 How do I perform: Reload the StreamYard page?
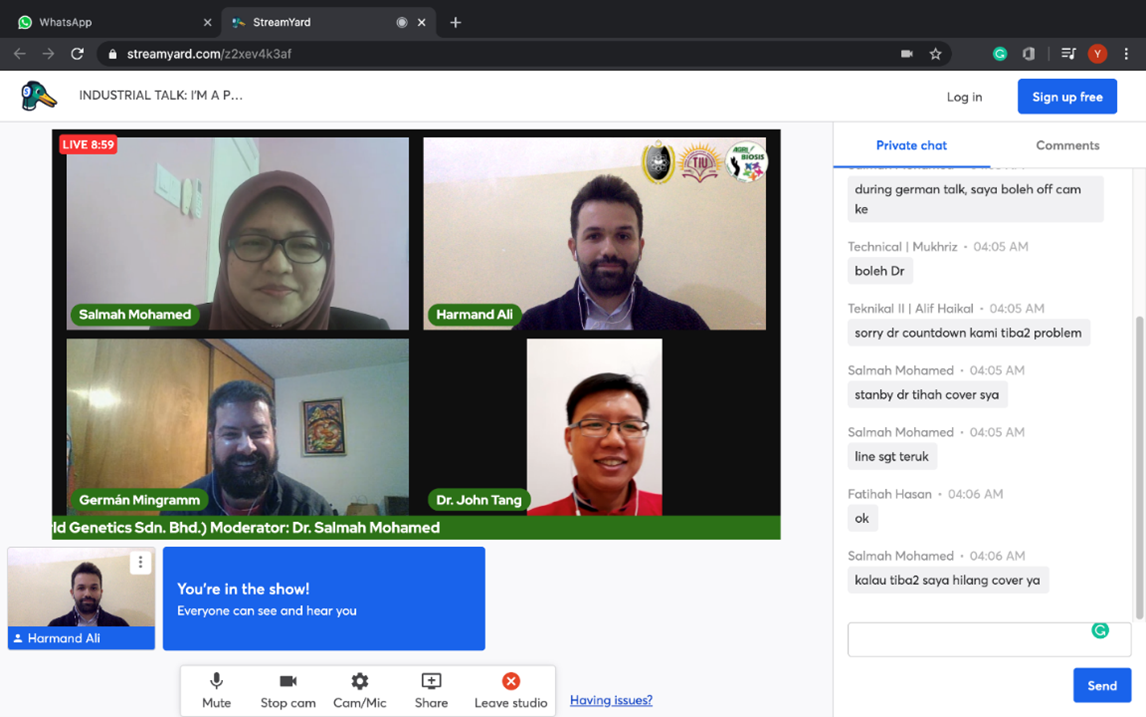point(77,54)
